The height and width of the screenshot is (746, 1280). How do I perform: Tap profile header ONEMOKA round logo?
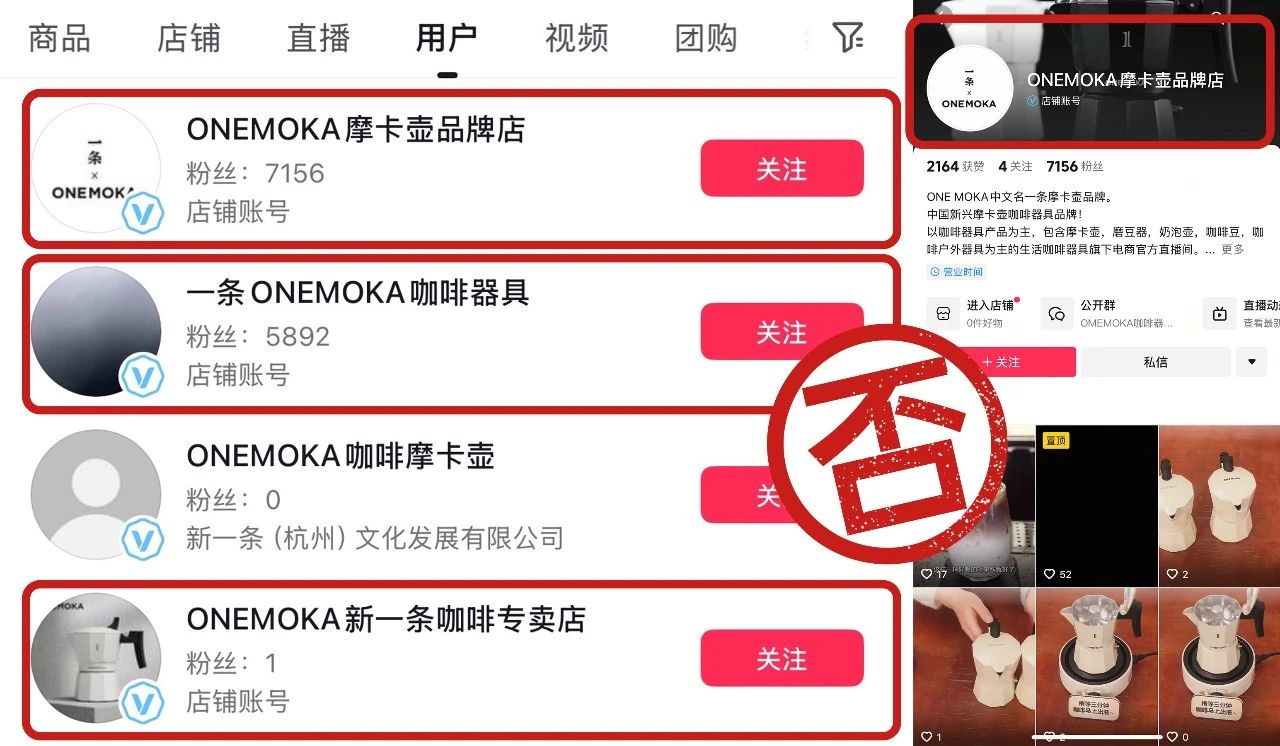coord(969,89)
